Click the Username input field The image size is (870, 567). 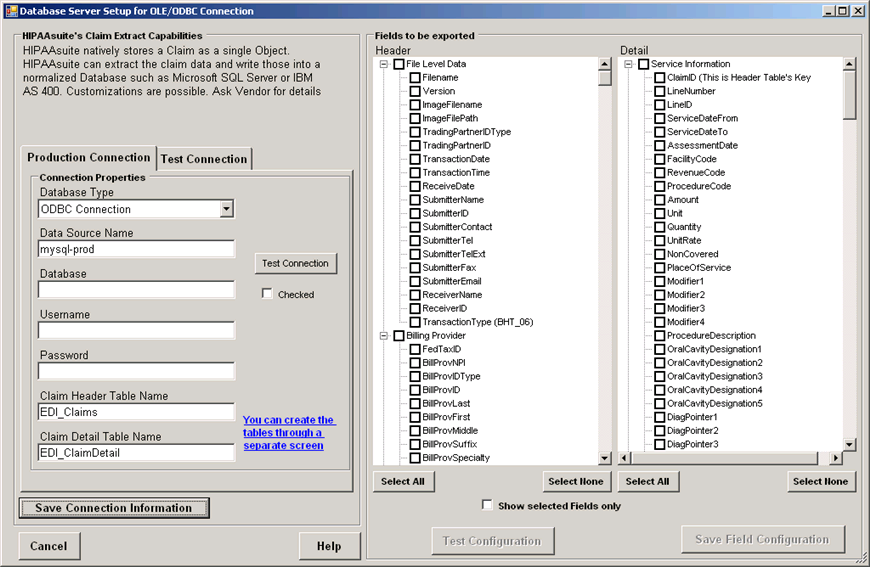coord(136,331)
